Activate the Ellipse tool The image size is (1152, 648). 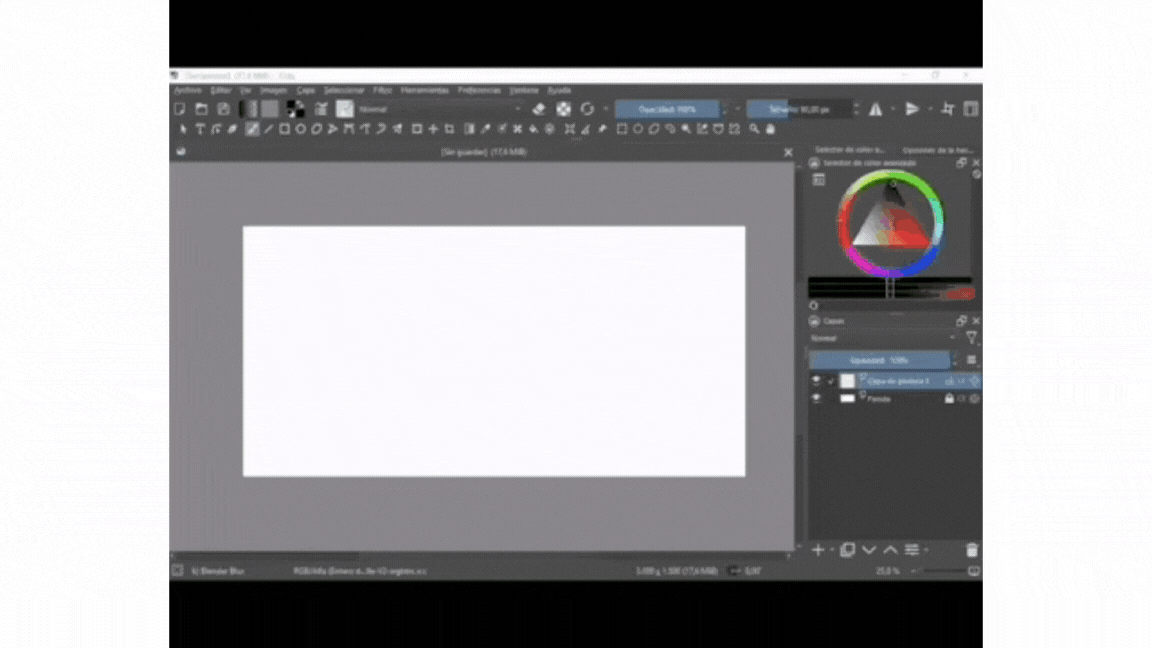pos(301,129)
